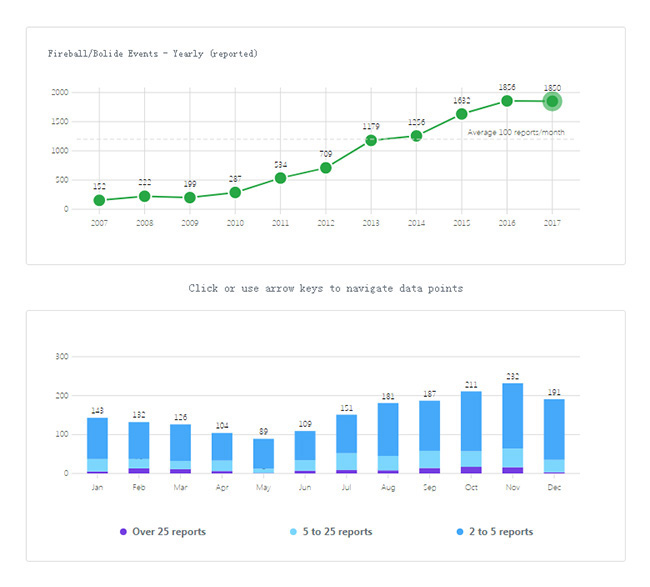The width and height of the screenshot is (650, 587).
Task: Click the 2014 data point labeled 1256
Action: pos(416,136)
